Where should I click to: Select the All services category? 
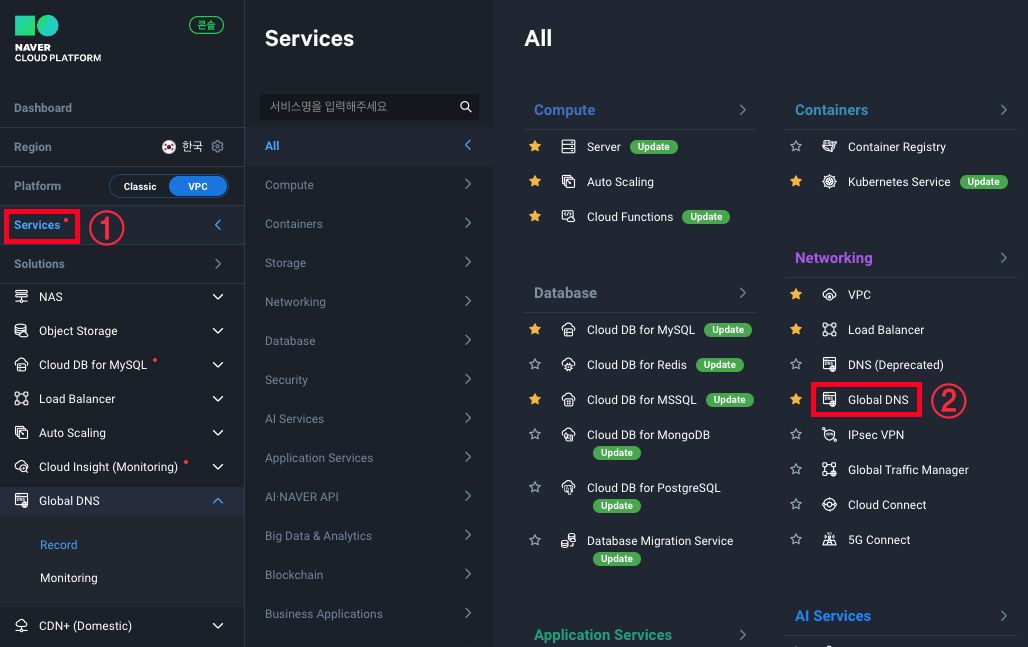369,146
